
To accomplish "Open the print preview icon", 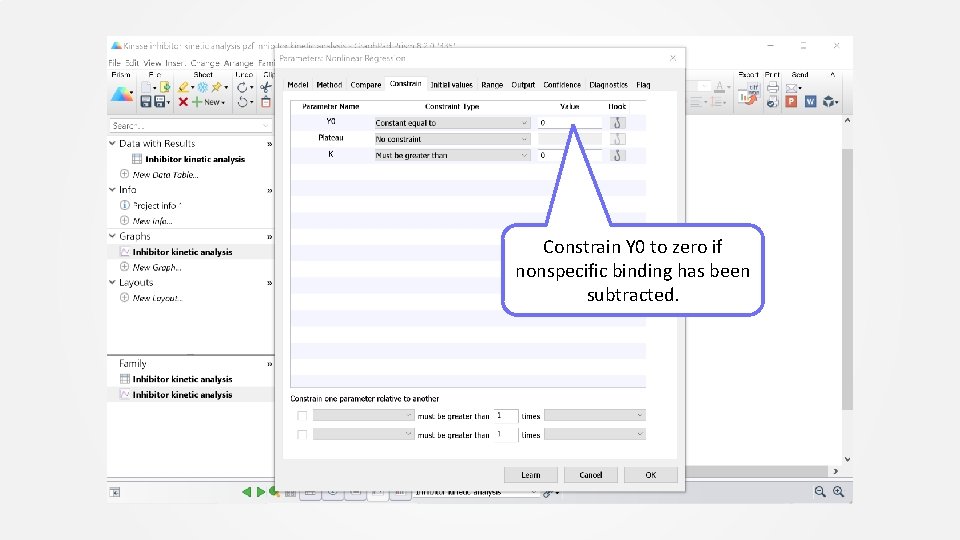I will 773,102.
